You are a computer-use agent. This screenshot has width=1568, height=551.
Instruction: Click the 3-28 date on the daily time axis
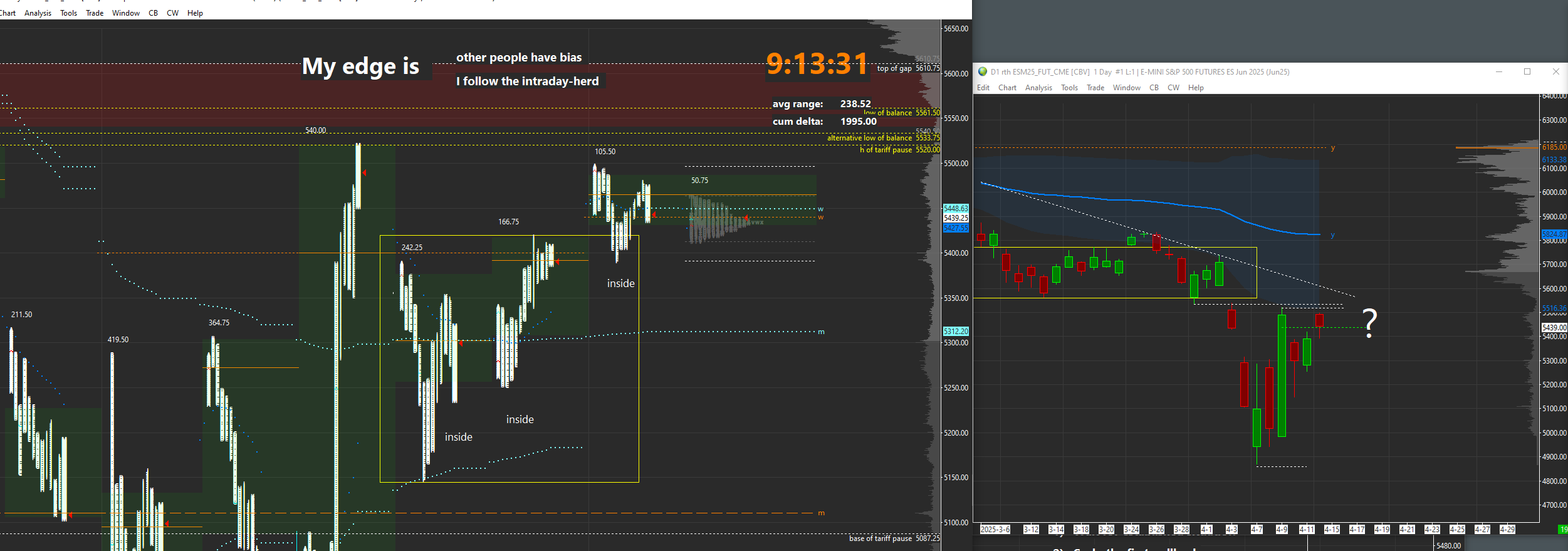click(x=1181, y=530)
